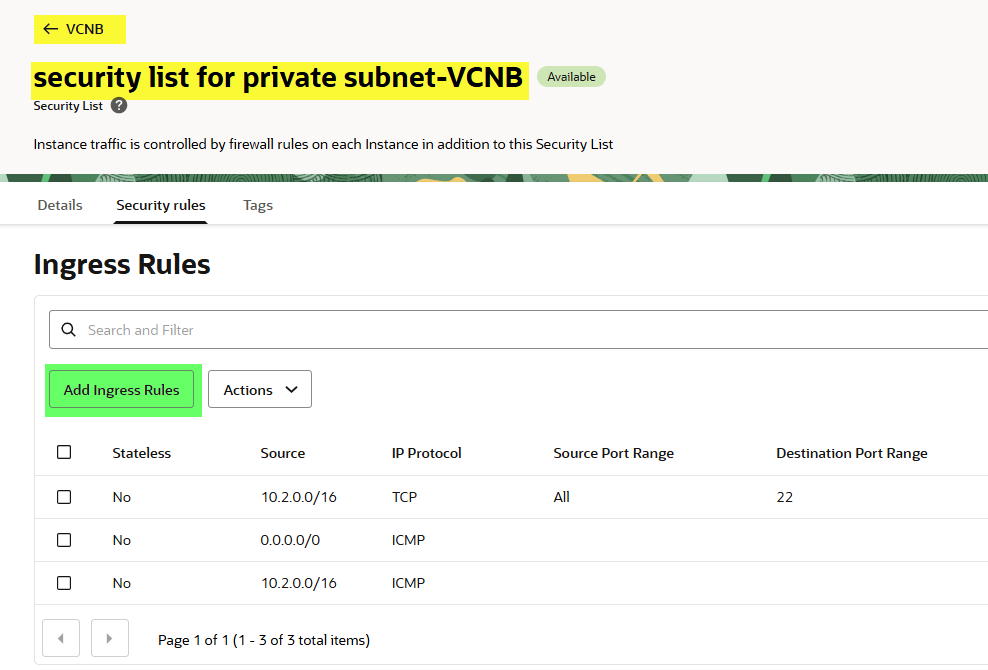Click the Destination Port Range column header
The width and height of the screenshot is (988, 670).
[x=852, y=453]
